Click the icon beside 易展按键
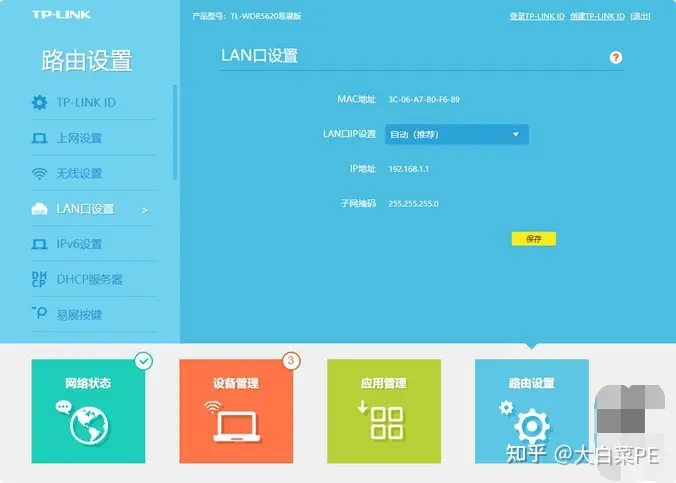The height and width of the screenshot is (483, 676). pyautogui.click(x=39, y=313)
